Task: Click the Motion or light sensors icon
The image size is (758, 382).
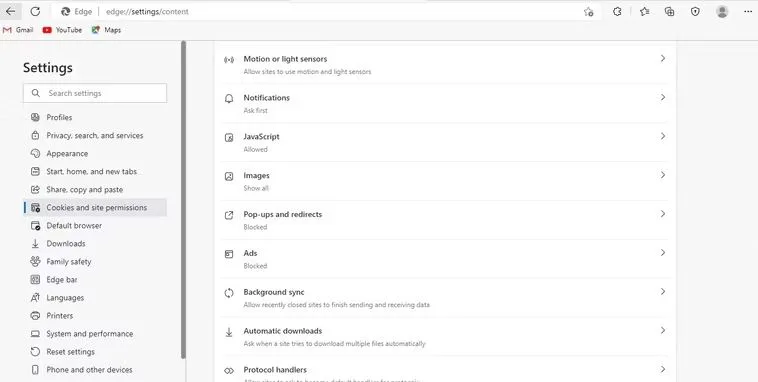Action: (x=229, y=60)
